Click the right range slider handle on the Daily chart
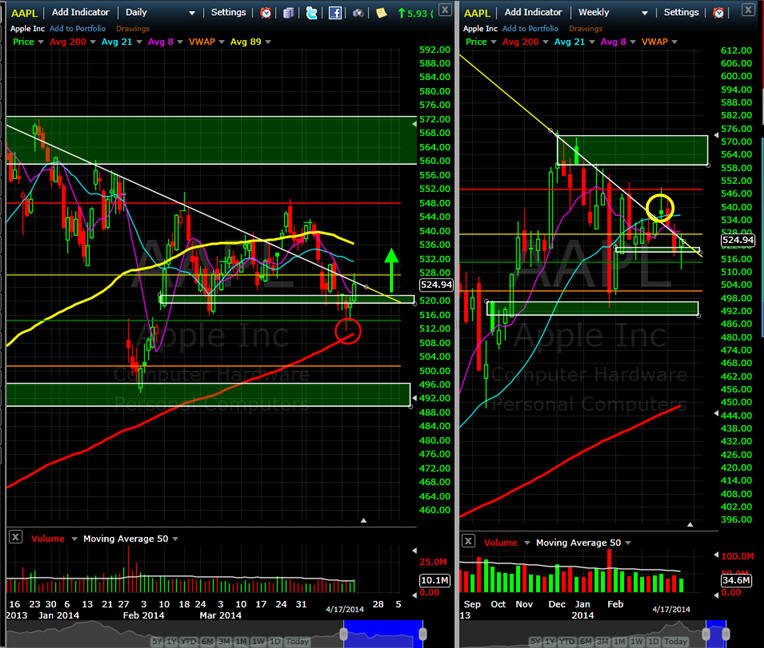Image resolution: width=764 pixels, height=648 pixels. coord(422,633)
